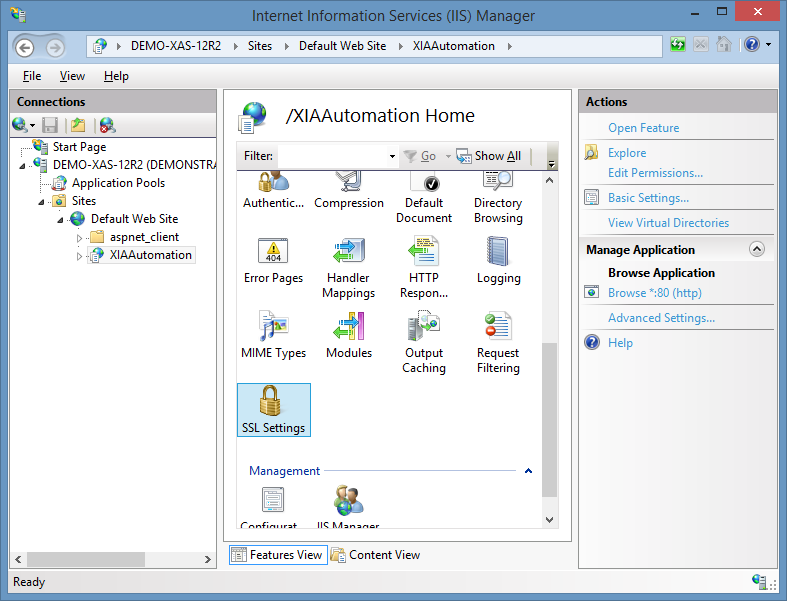Viewport: 787px width, 601px height.
Task: Collapse the Manage Application section
Action: (757, 249)
